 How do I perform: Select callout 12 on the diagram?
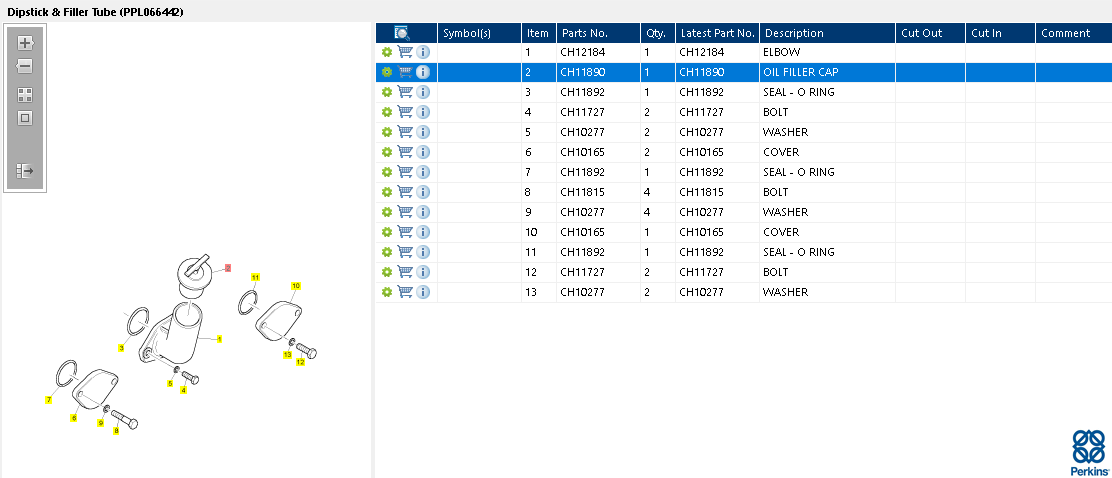click(x=301, y=362)
